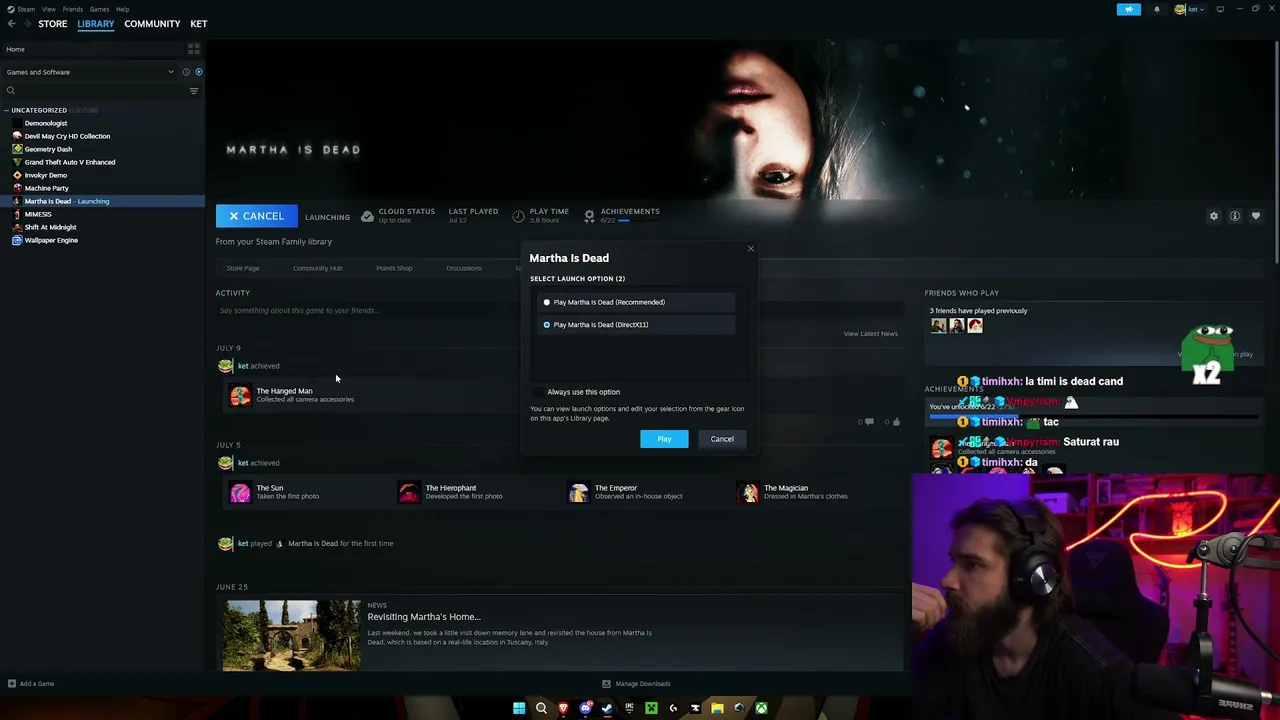
Task: Enable Always use this option checkbox
Action: click(539, 392)
